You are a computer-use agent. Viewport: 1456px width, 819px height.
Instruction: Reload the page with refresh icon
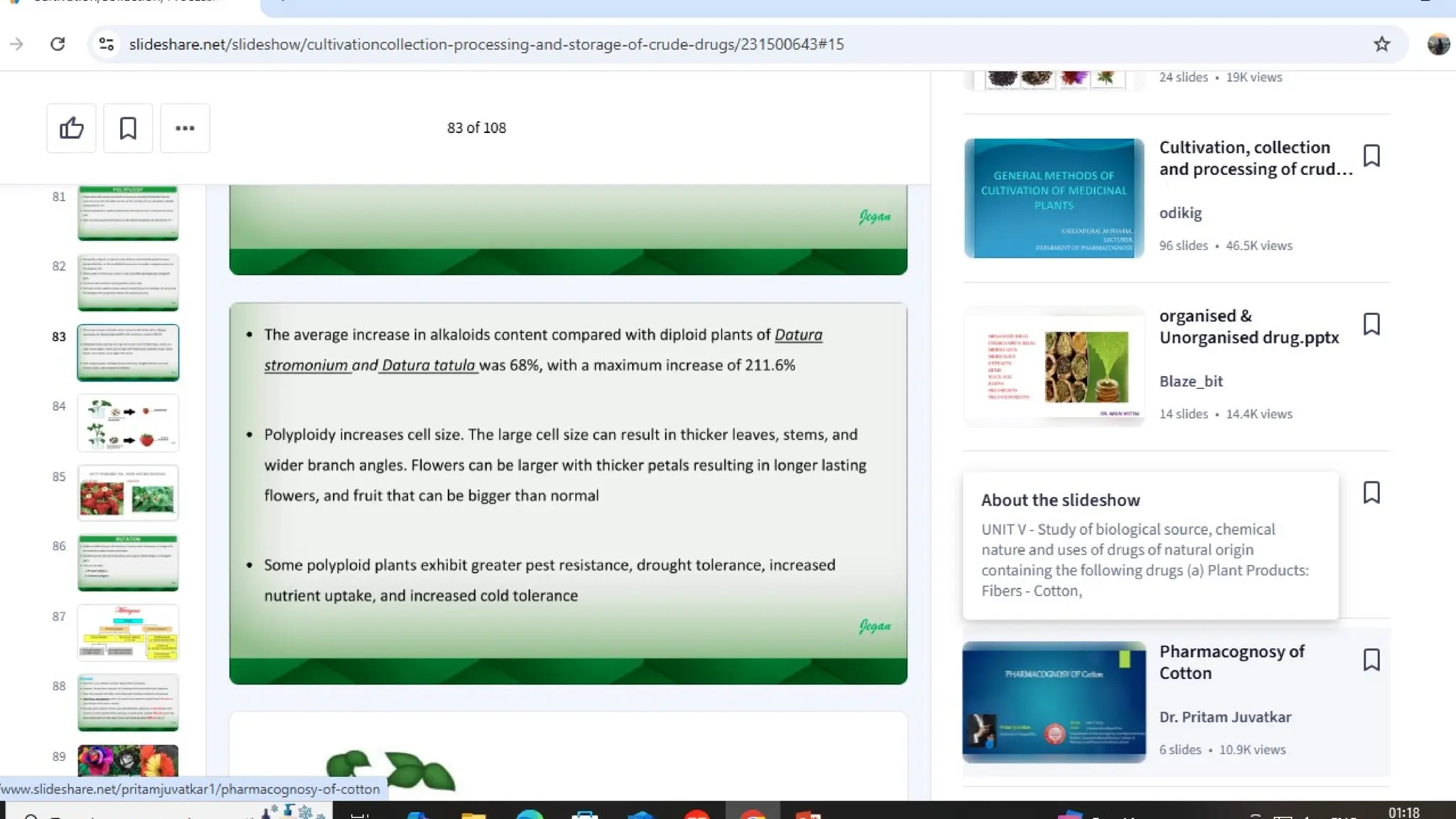[58, 44]
